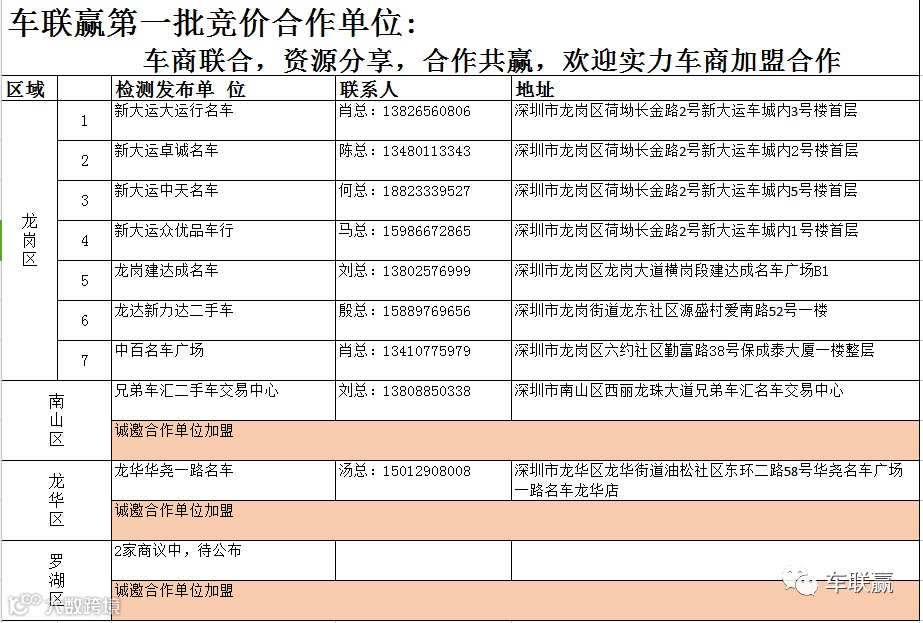Select the address ending 车城内1号楼首层
923x623 pixels.
coord(715,241)
